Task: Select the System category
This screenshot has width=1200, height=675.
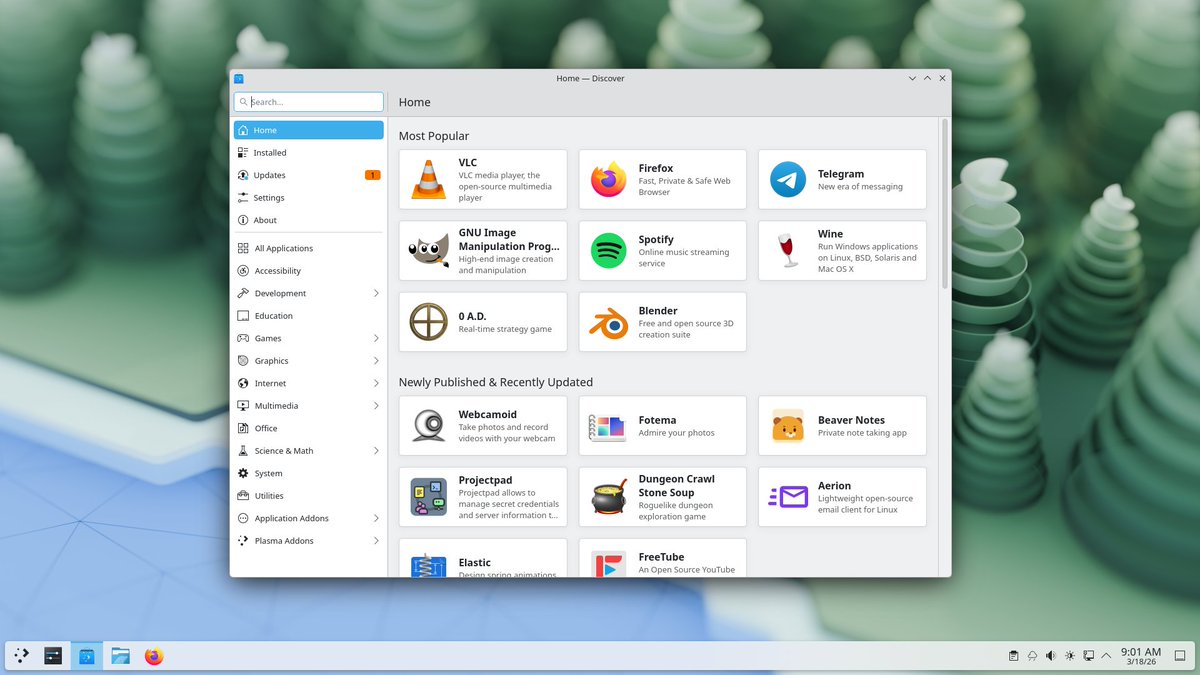Action: [309, 473]
